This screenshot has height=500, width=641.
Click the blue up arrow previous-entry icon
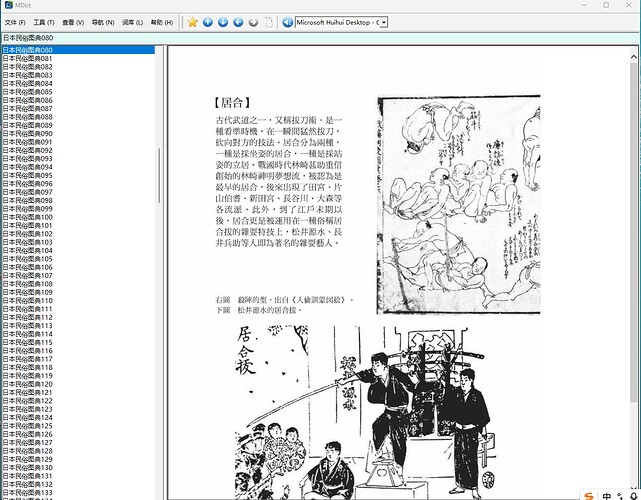pos(208,22)
